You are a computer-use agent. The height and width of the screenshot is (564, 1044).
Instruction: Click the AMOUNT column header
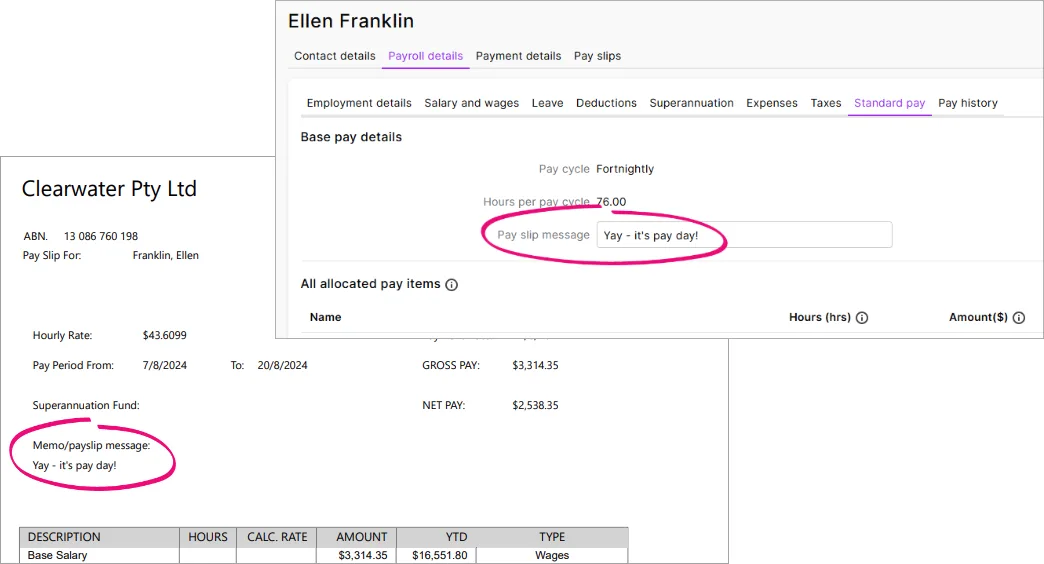[x=362, y=537]
